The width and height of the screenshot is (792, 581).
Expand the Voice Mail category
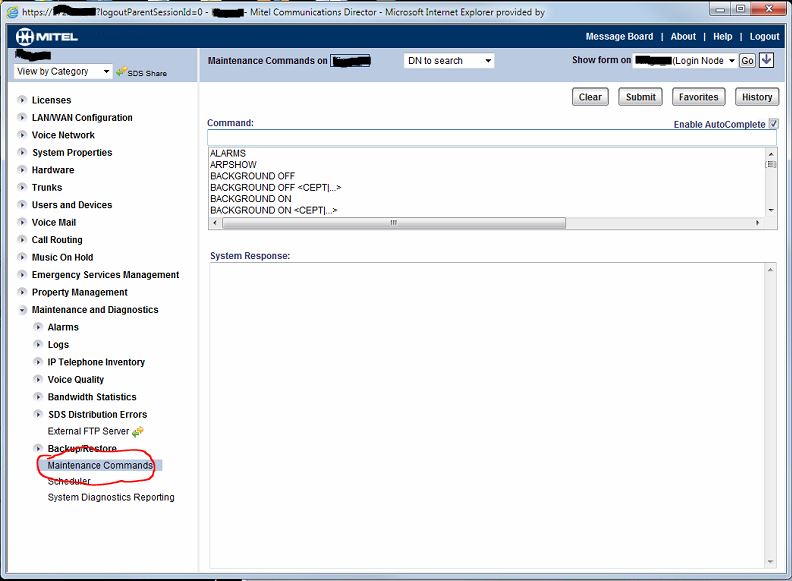[22, 222]
